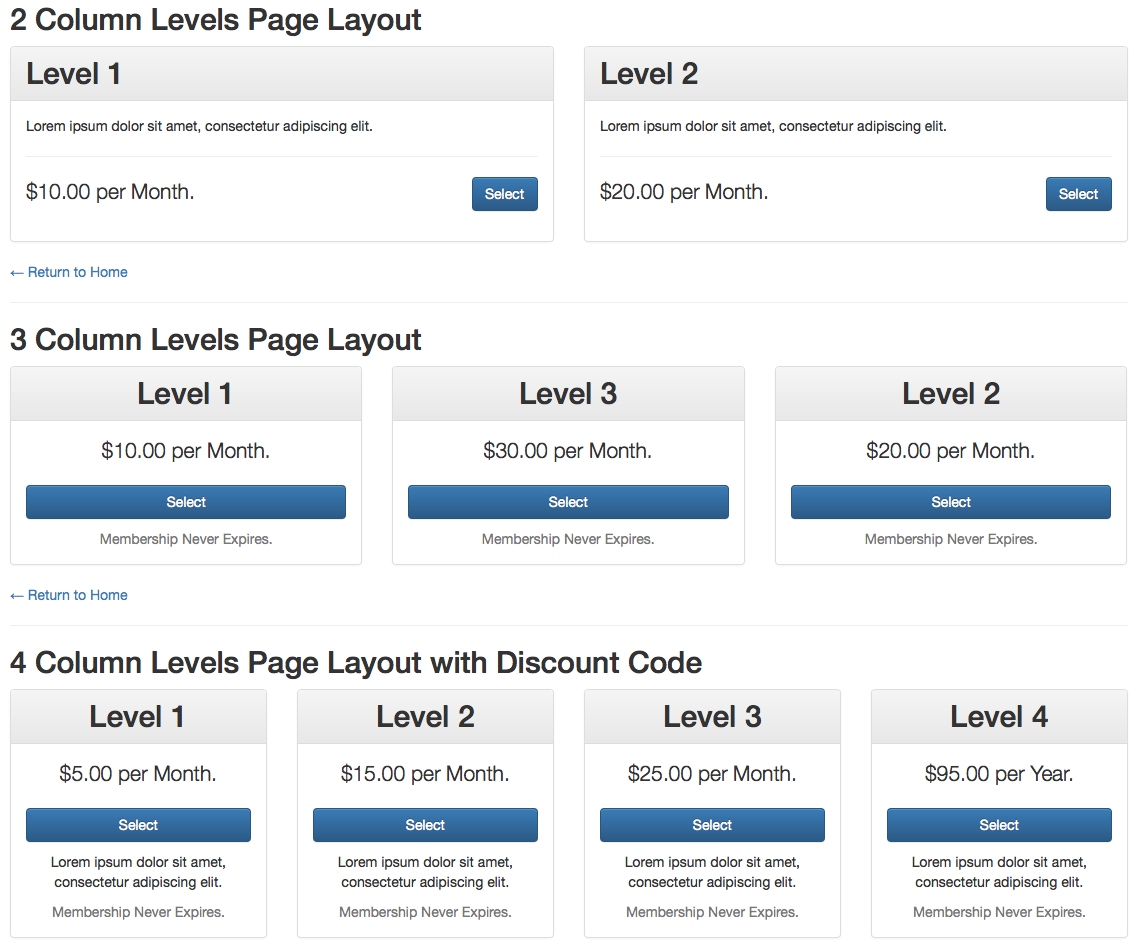Click Lorem ipsum text in $25.00 card

coord(712,872)
